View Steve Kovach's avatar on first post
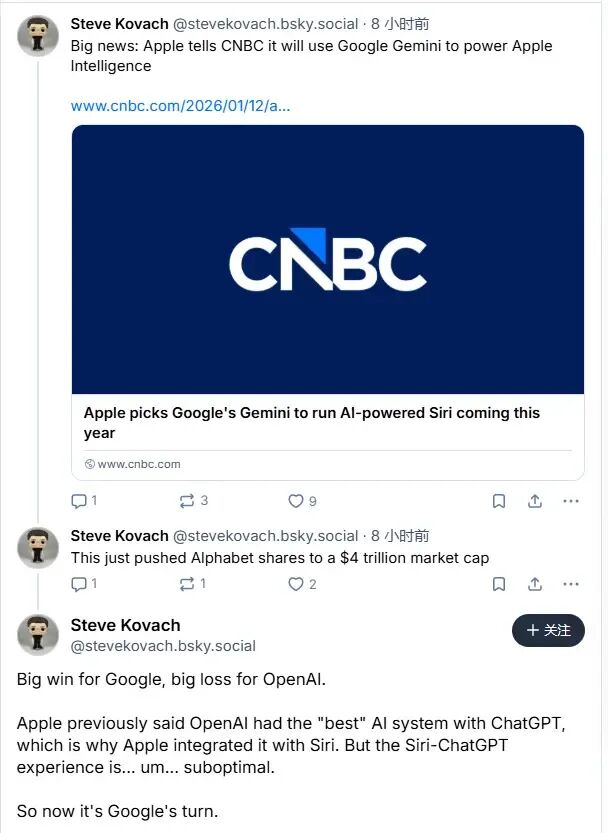Viewport: 608px width, 833px height. click(x=38, y=37)
